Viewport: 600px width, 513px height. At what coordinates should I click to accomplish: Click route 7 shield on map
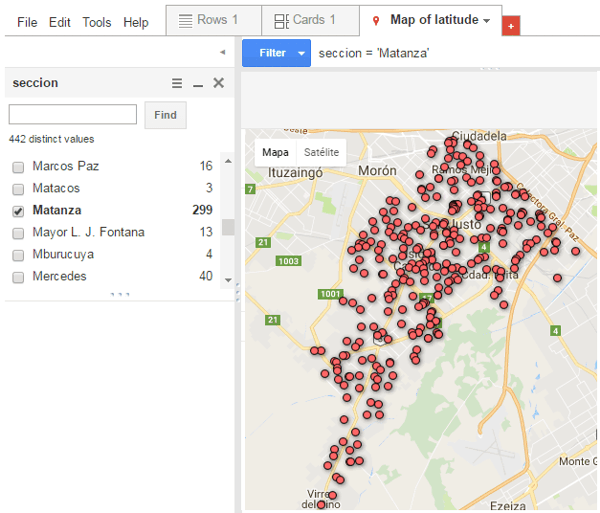pos(250,189)
